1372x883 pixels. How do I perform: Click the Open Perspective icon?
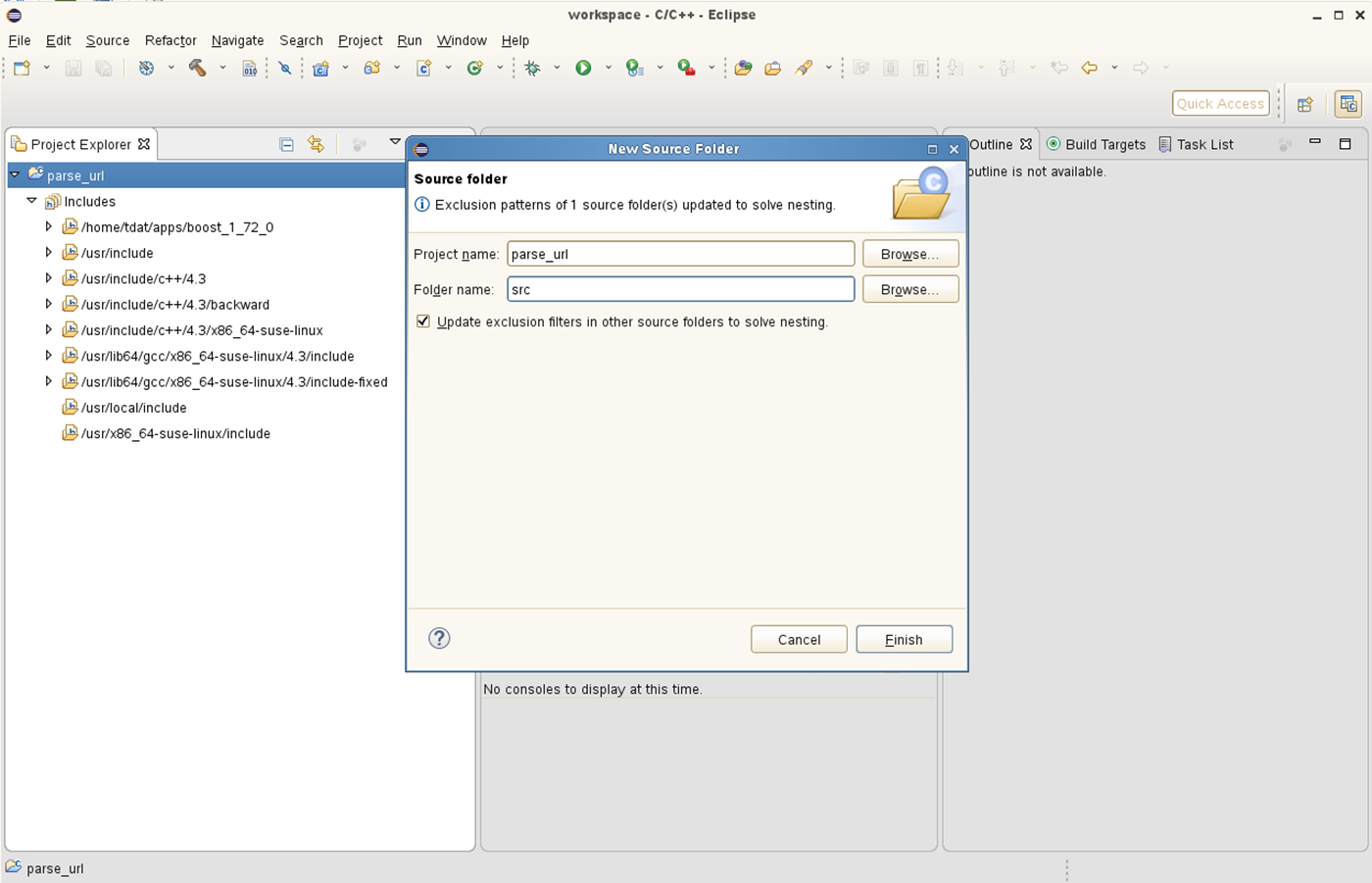tap(1305, 104)
